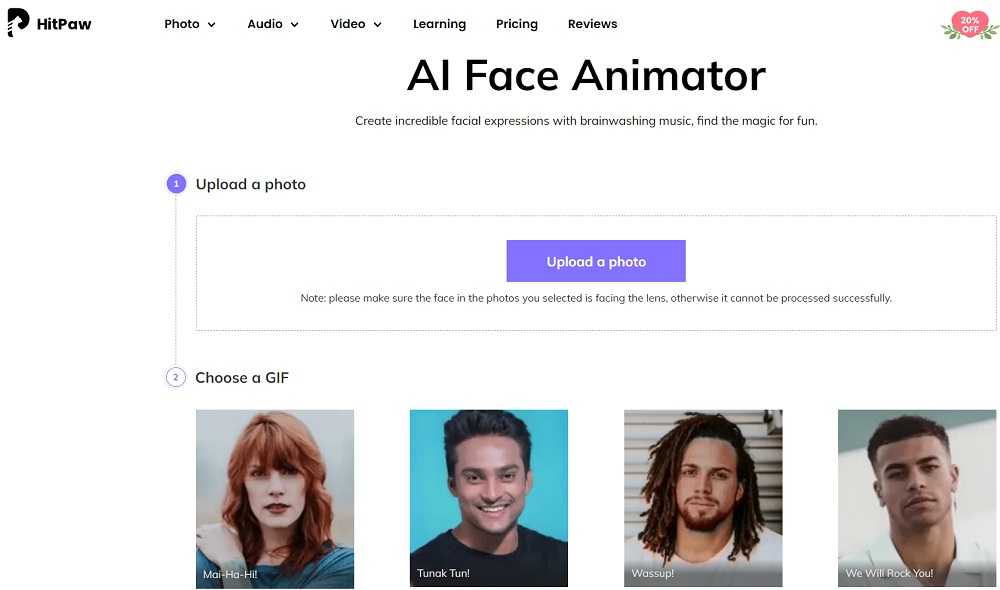Open the Learning menu item
Viewport: 1000px width, 590px height.
(x=439, y=24)
